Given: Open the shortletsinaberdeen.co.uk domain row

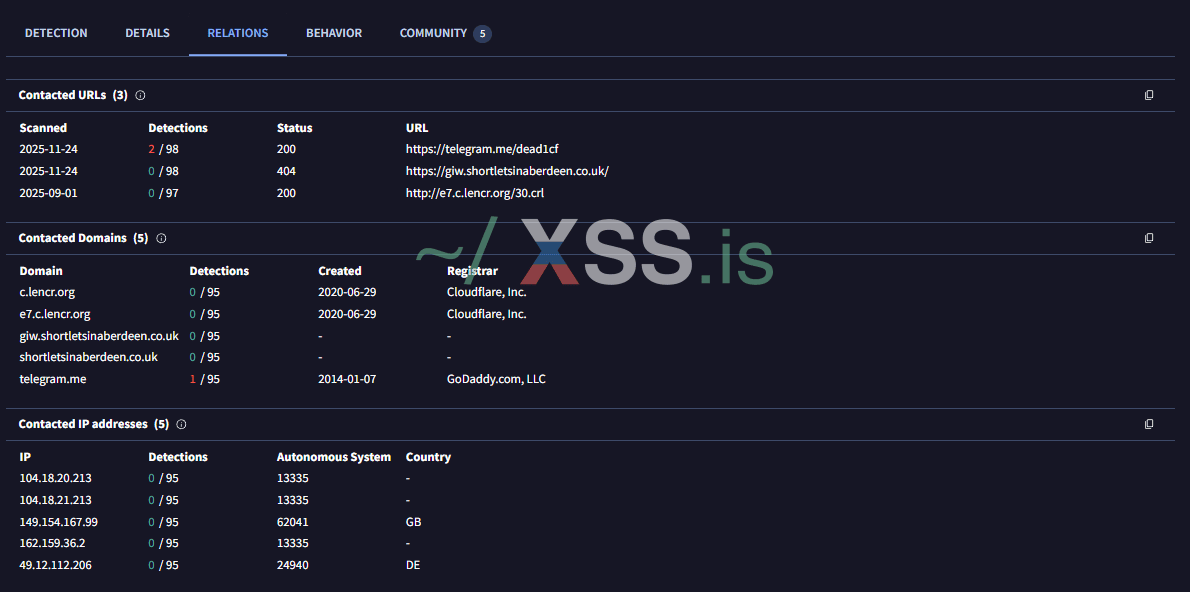Looking at the screenshot, I should pyautogui.click(x=89, y=357).
